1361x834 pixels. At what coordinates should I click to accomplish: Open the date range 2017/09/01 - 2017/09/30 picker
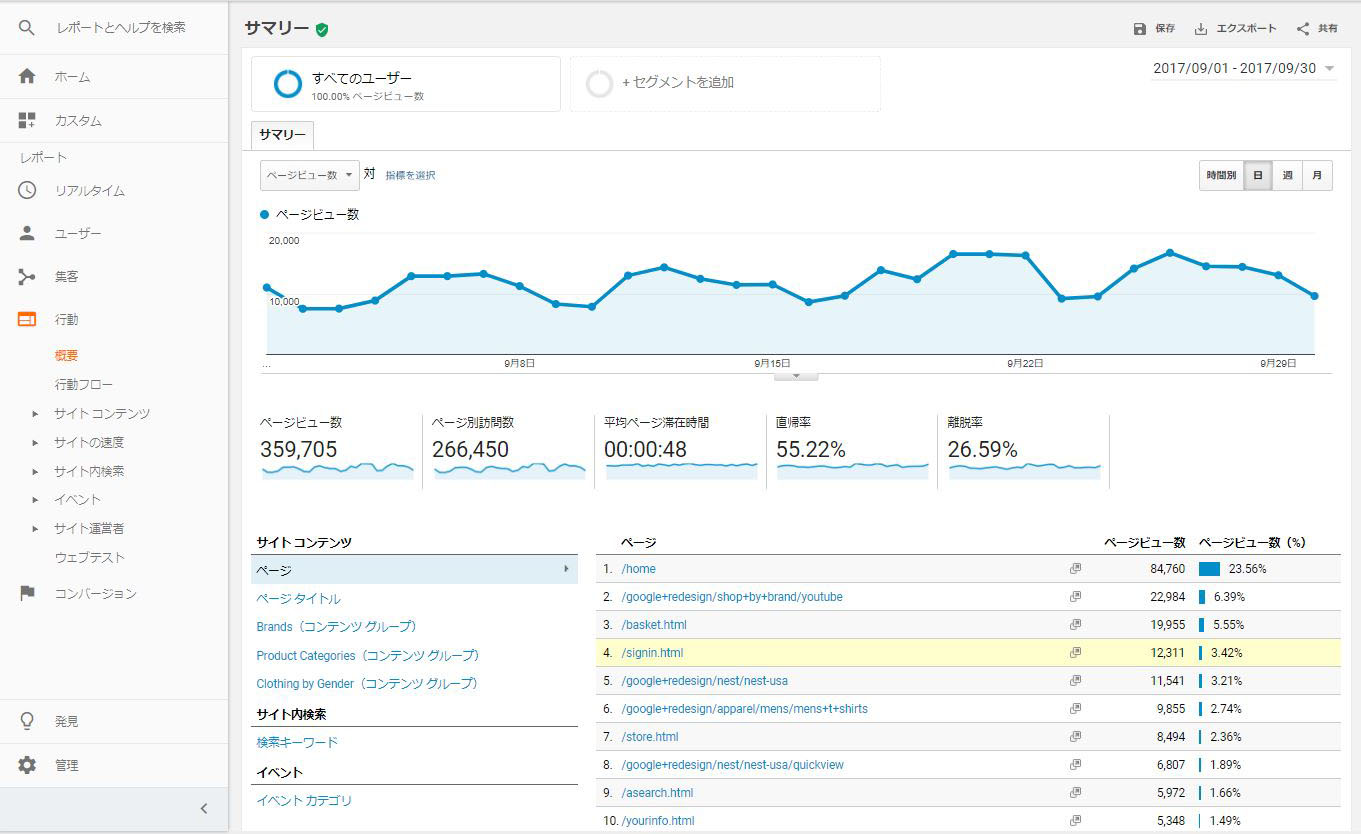tap(1244, 69)
